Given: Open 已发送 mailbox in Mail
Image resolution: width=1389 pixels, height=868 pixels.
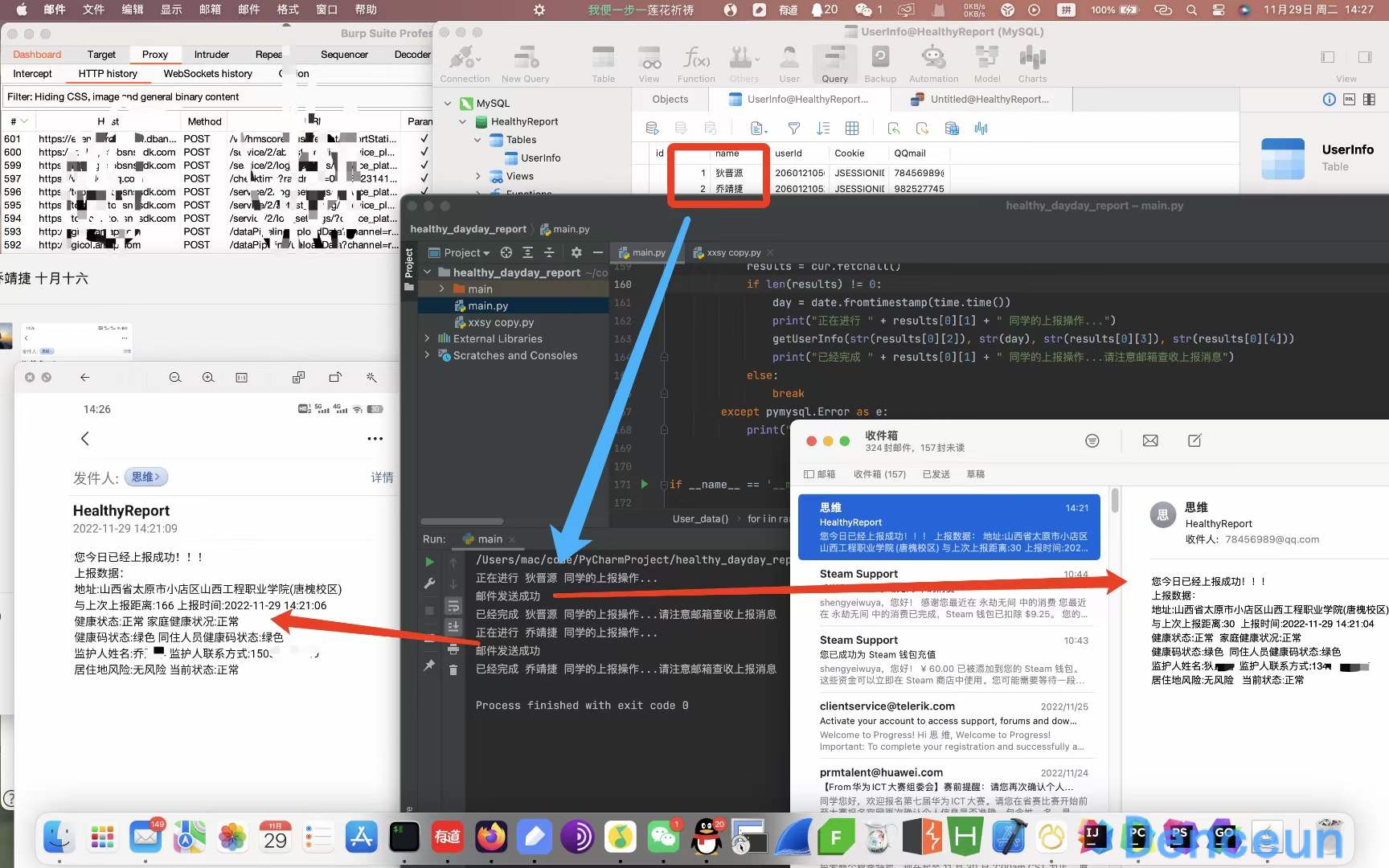Looking at the screenshot, I should (936, 474).
